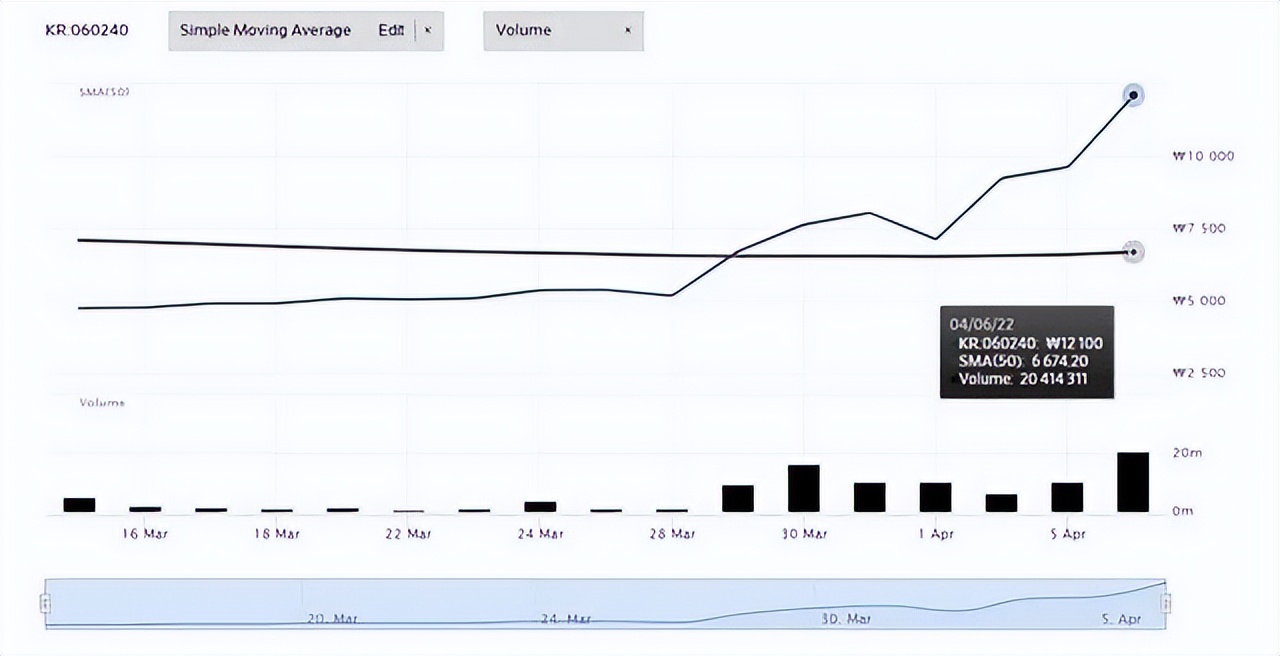Click the range navigator shaded area
1280x656 pixels.
(605, 604)
